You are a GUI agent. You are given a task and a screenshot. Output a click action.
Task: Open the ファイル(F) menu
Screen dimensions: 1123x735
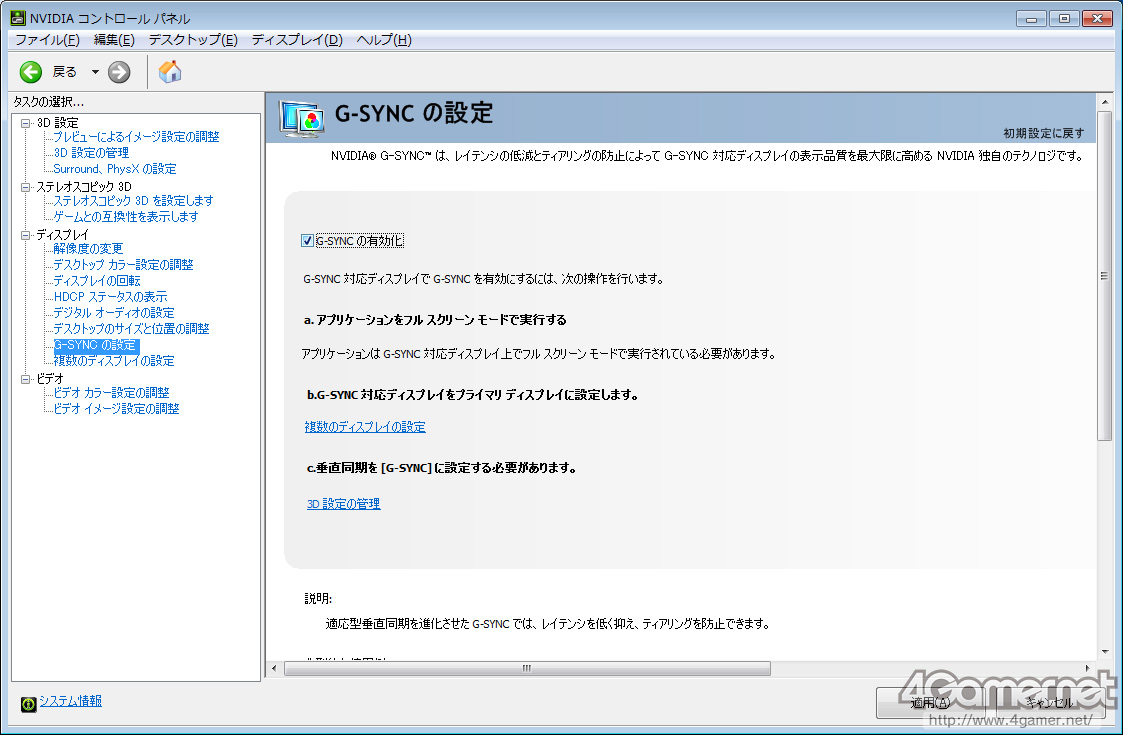coord(46,40)
